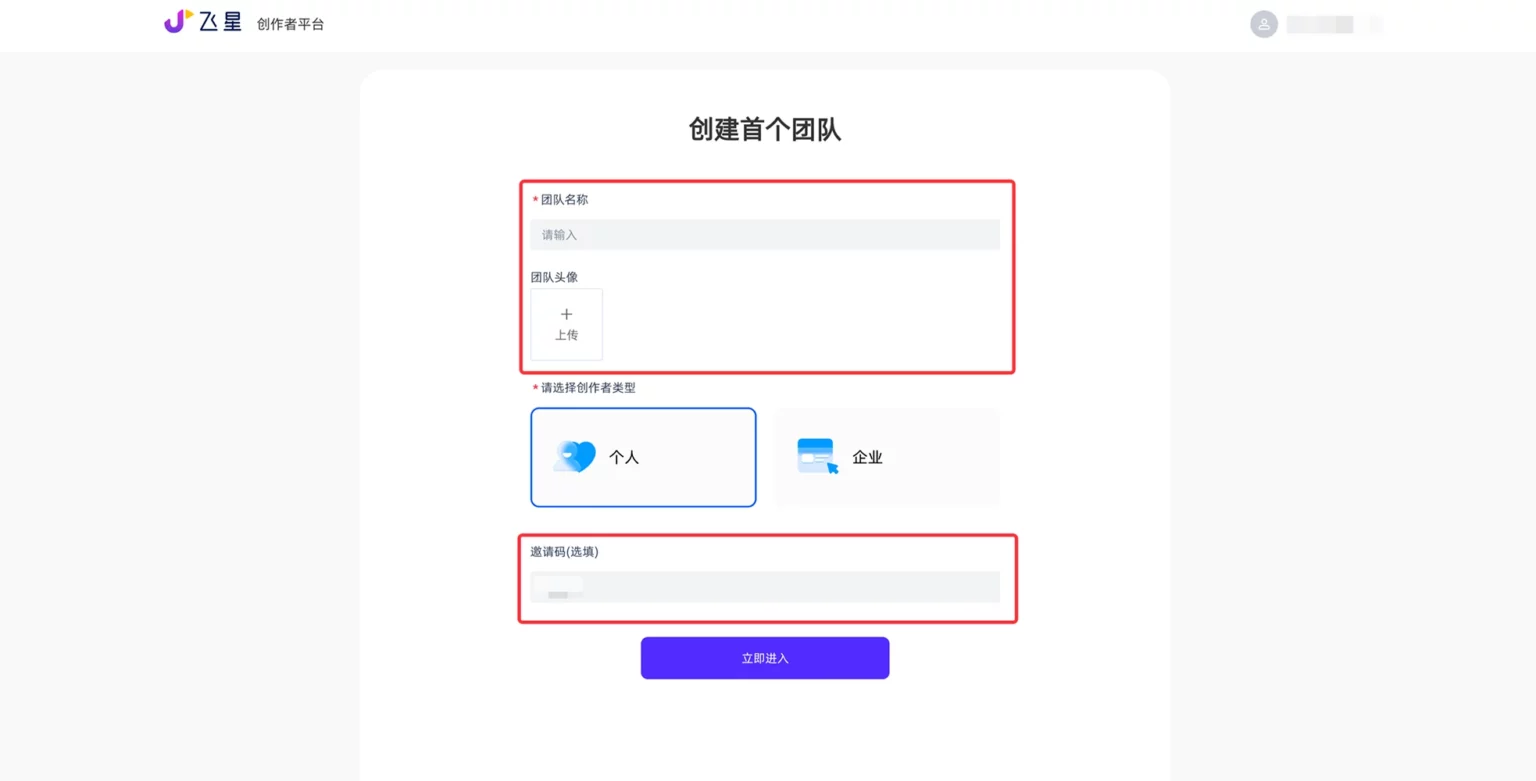Image resolution: width=1536 pixels, height=781 pixels.
Task: Select the 个人 creator type option
Action: [643, 456]
